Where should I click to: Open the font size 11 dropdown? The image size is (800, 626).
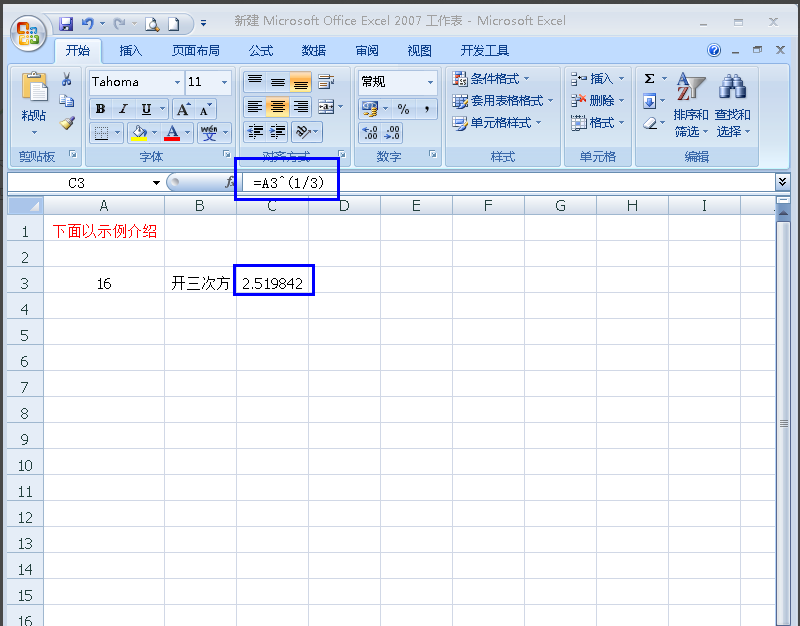pyautogui.click(x=224, y=82)
